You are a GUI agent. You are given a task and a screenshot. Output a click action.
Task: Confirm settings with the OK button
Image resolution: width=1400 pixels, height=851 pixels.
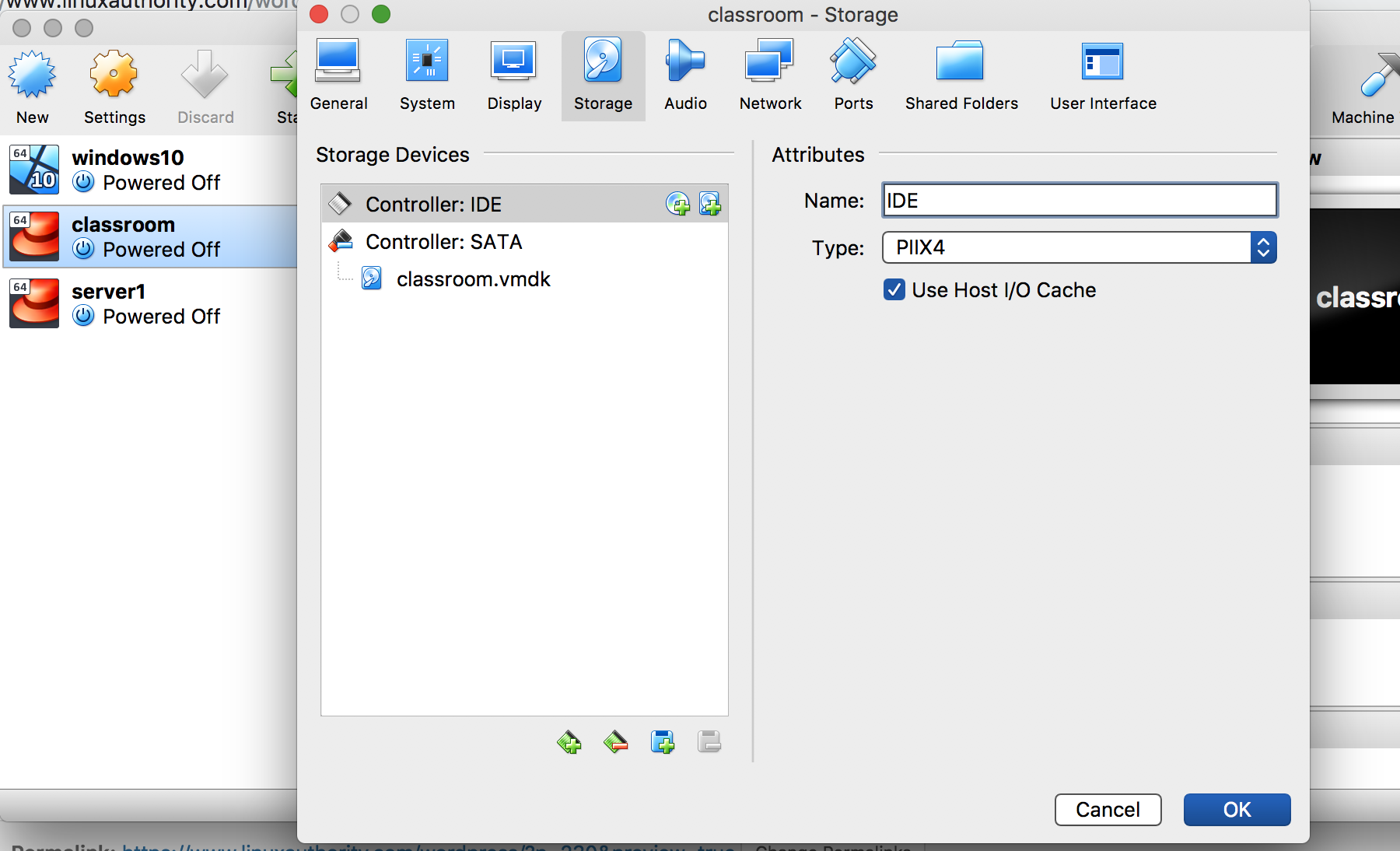pyautogui.click(x=1237, y=809)
